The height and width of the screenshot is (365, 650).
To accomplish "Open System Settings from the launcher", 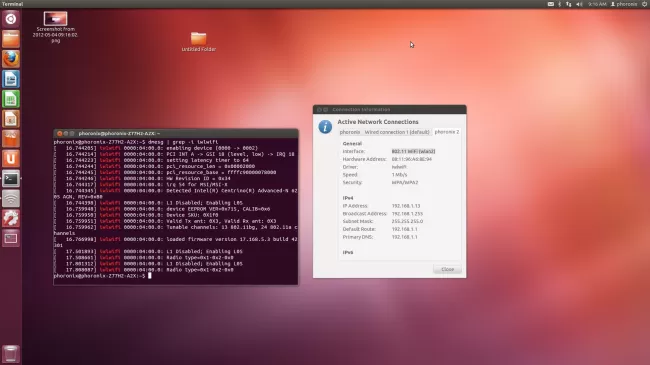I will 11,218.
